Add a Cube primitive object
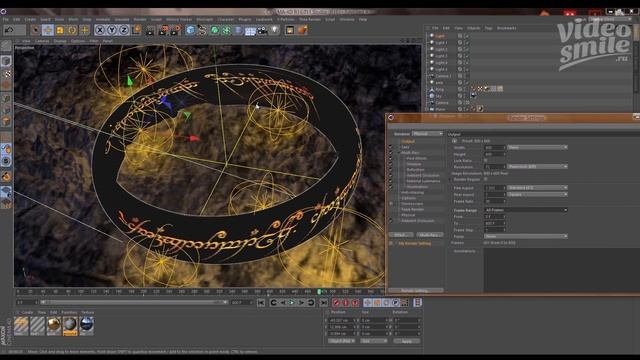The image size is (640, 360). pyautogui.click(x=190, y=30)
